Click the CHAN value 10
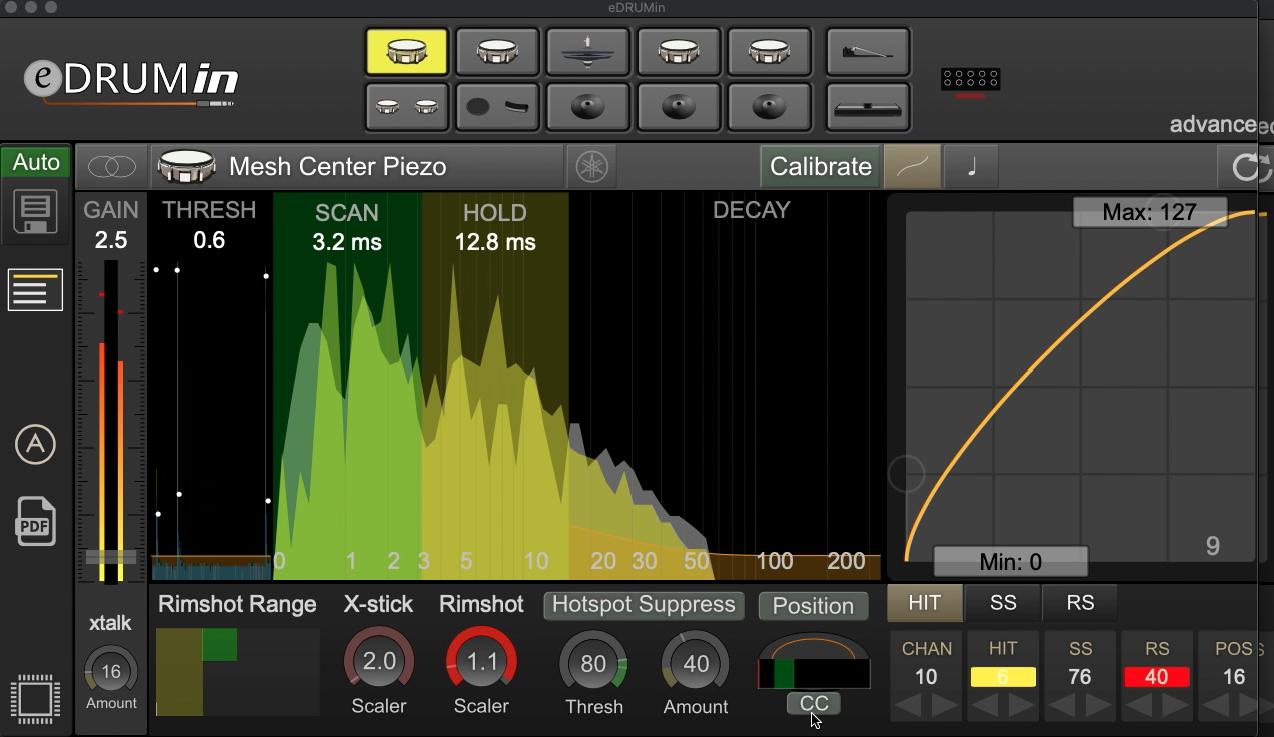The height and width of the screenshot is (737, 1274). point(927,677)
